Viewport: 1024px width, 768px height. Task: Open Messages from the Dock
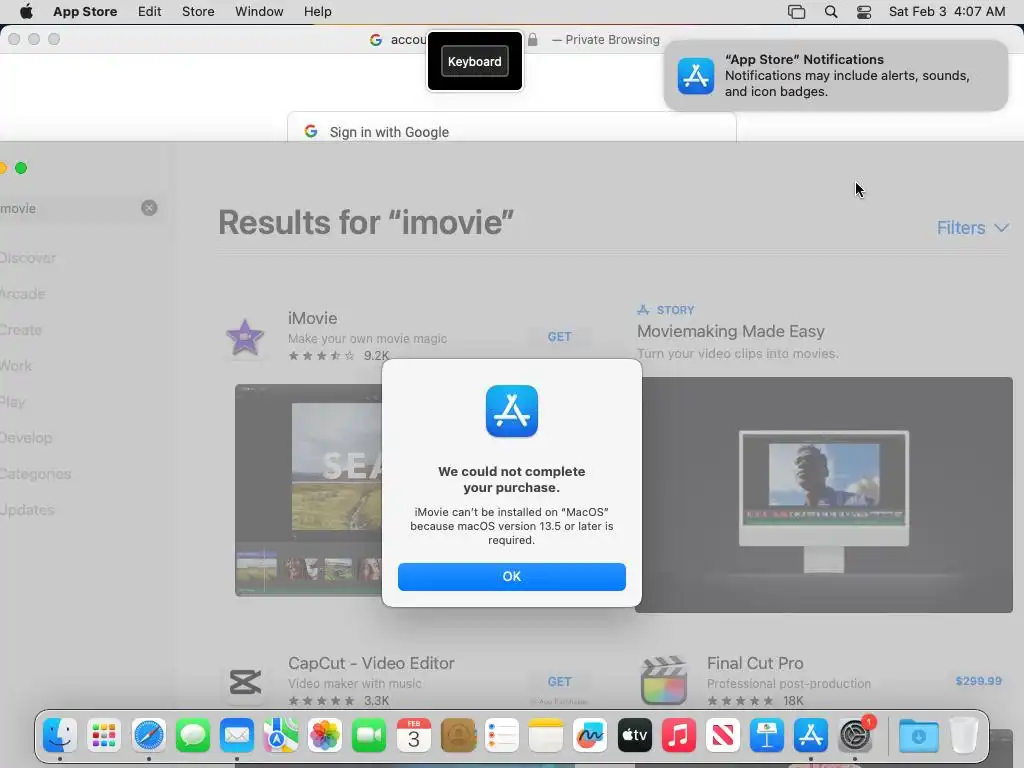(193, 736)
